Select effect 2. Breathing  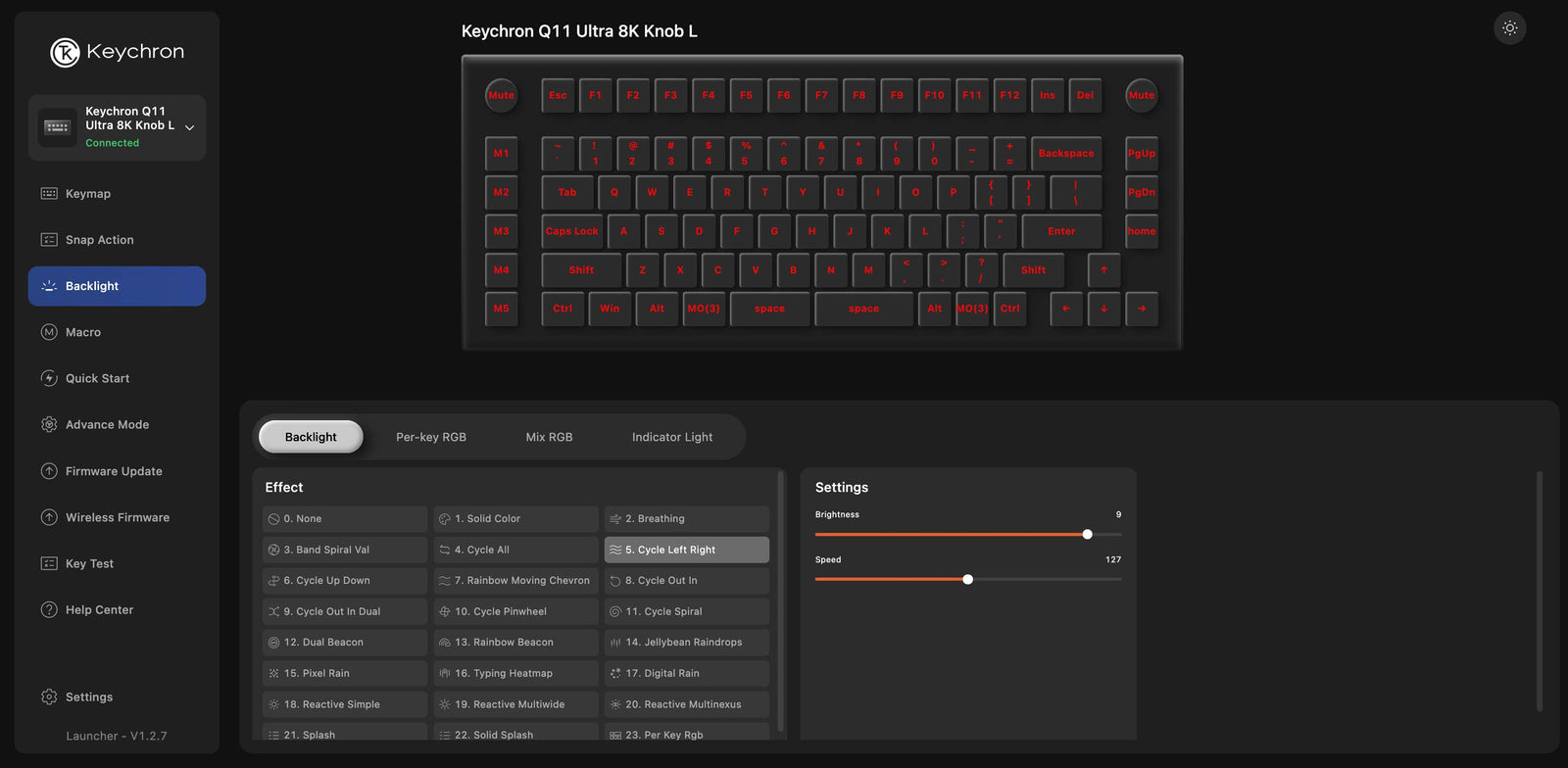pos(687,519)
